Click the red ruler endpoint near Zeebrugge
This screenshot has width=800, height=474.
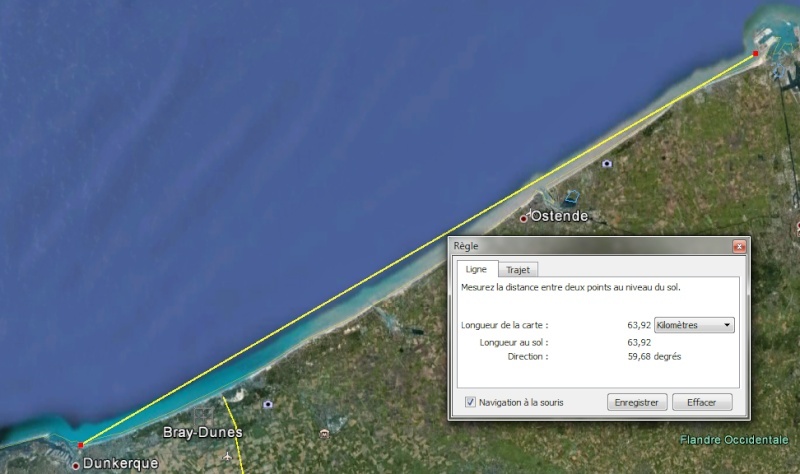756,53
